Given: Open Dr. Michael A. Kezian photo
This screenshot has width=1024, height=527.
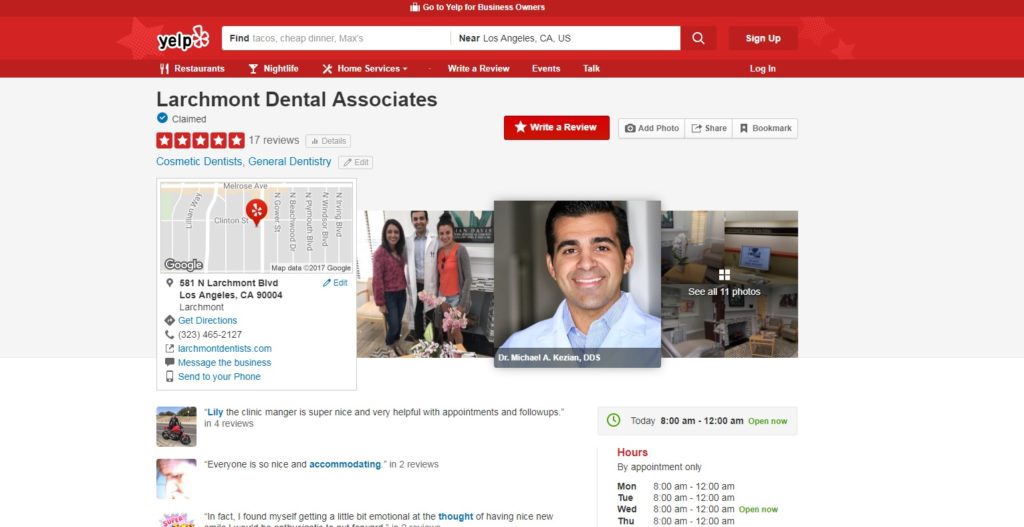Looking at the screenshot, I should (x=577, y=284).
